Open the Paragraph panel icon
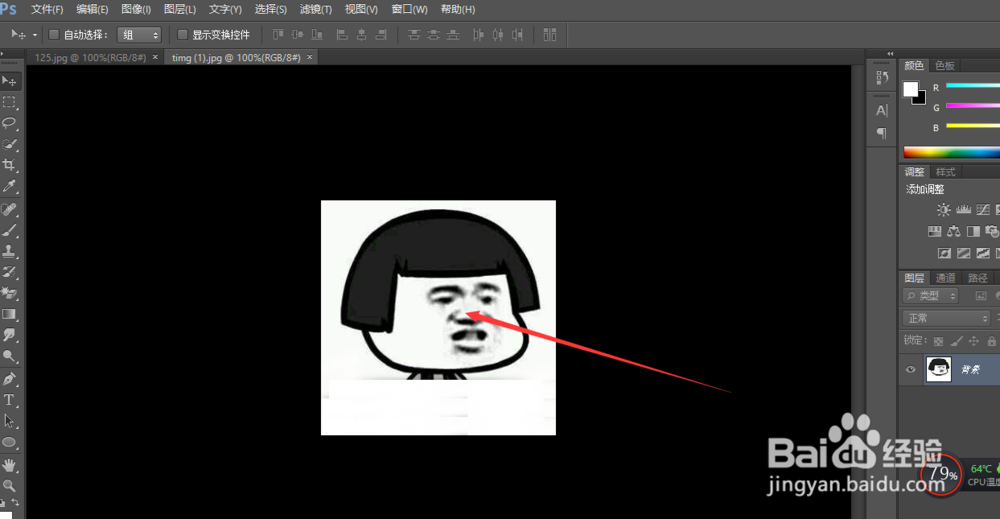Viewport: 1000px width, 519px height. 882,133
